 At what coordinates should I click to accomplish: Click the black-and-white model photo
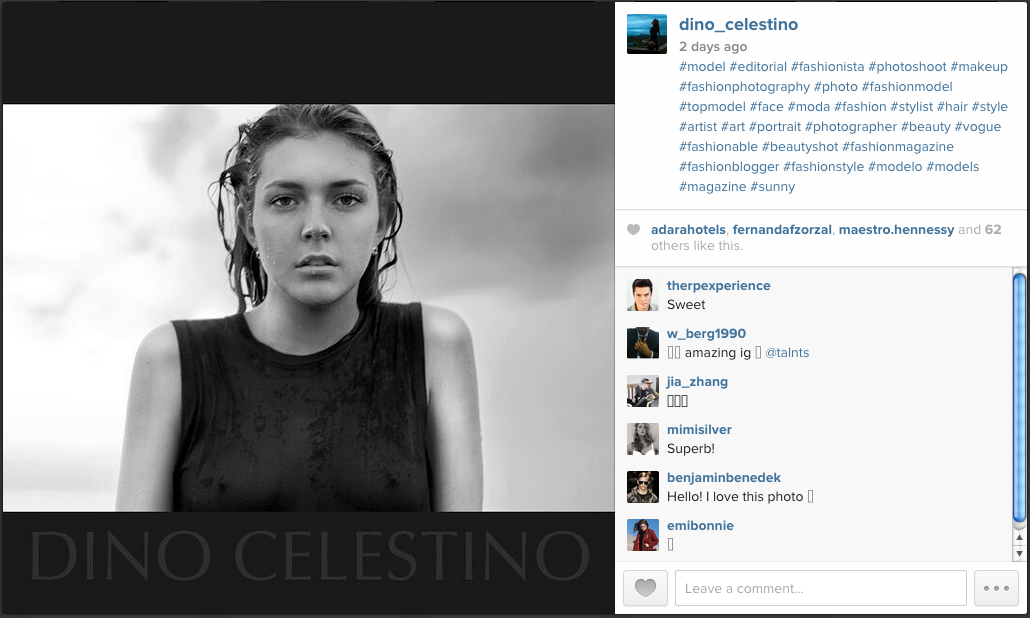pos(309,307)
